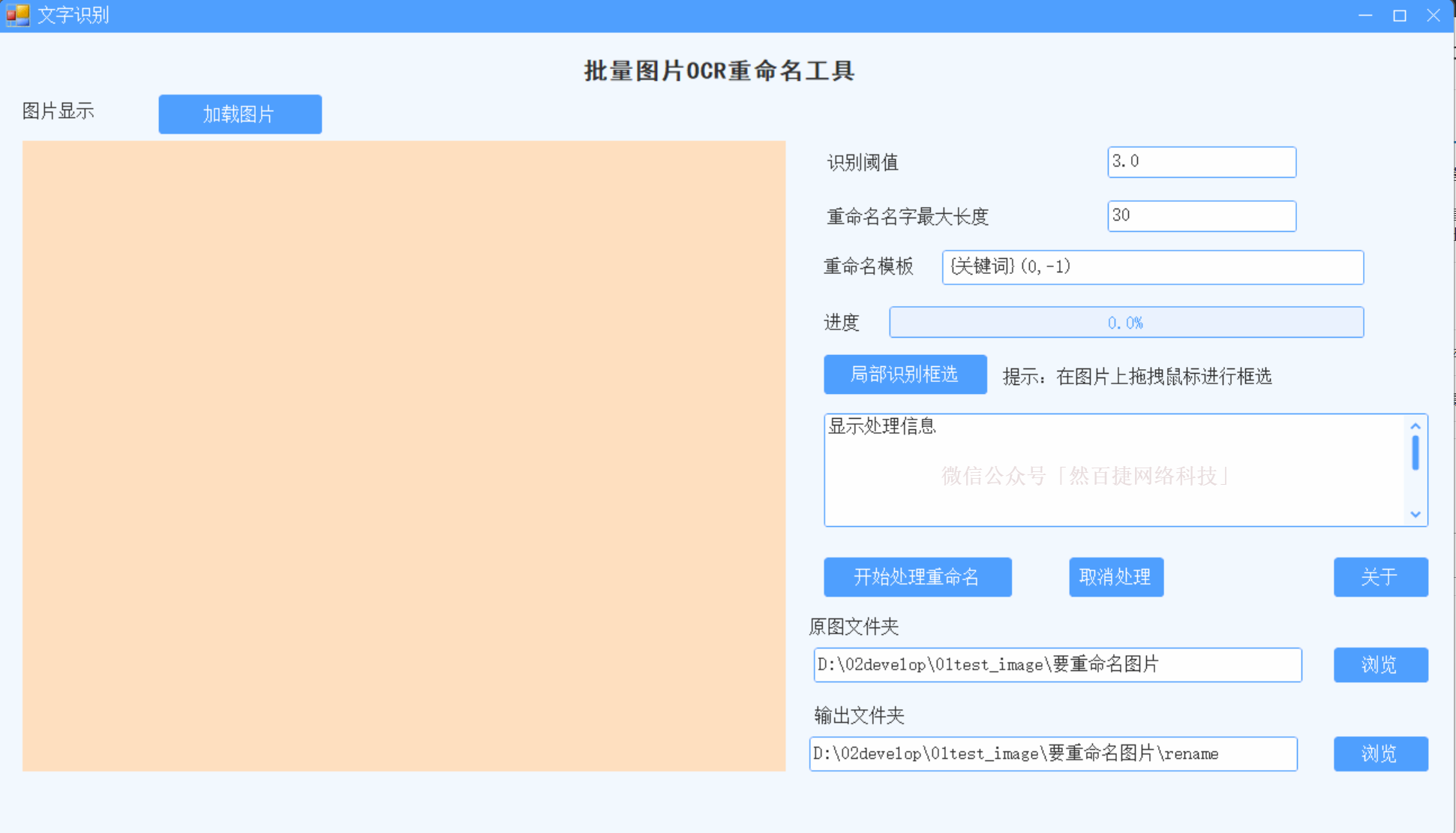Click the scrollbar down arrow in message panel

1415,515
